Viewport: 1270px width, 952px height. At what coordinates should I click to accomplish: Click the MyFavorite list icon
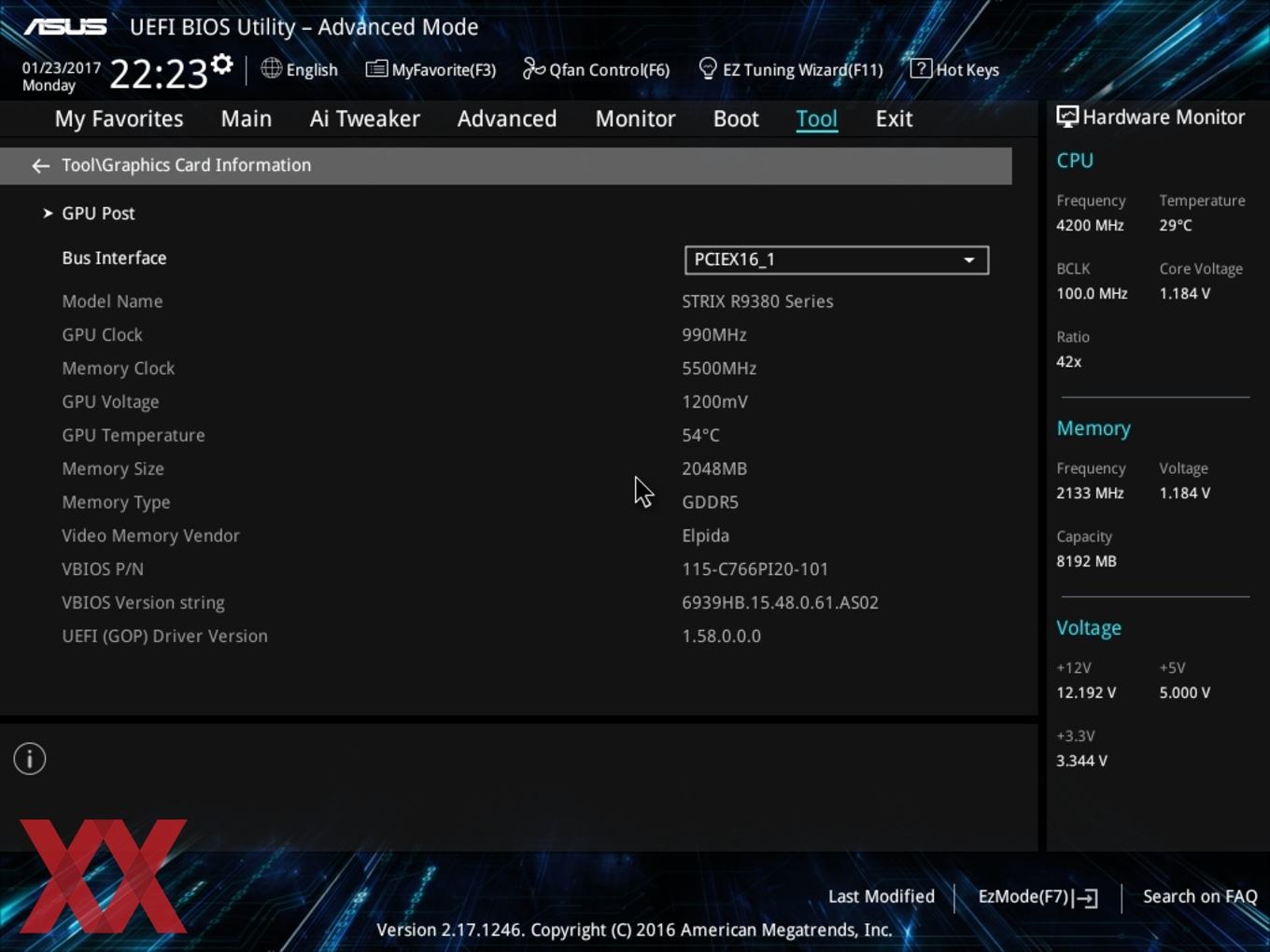pyautogui.click(x=376, y=69)
